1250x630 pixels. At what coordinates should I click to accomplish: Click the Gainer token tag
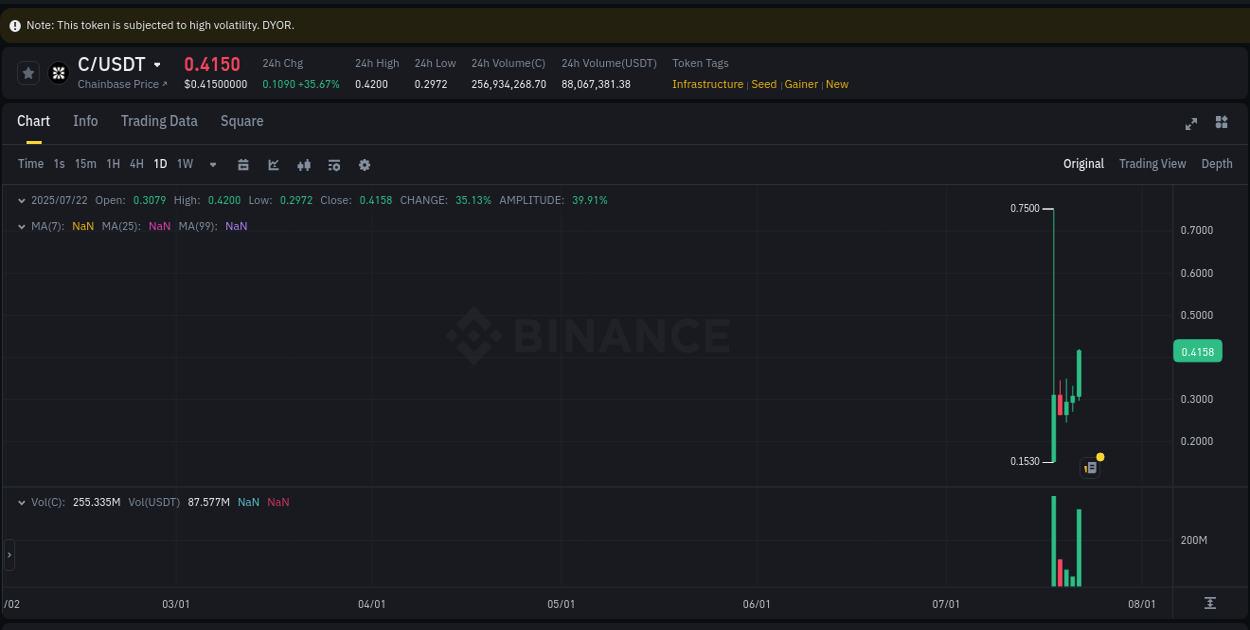(x=801, y=84)
